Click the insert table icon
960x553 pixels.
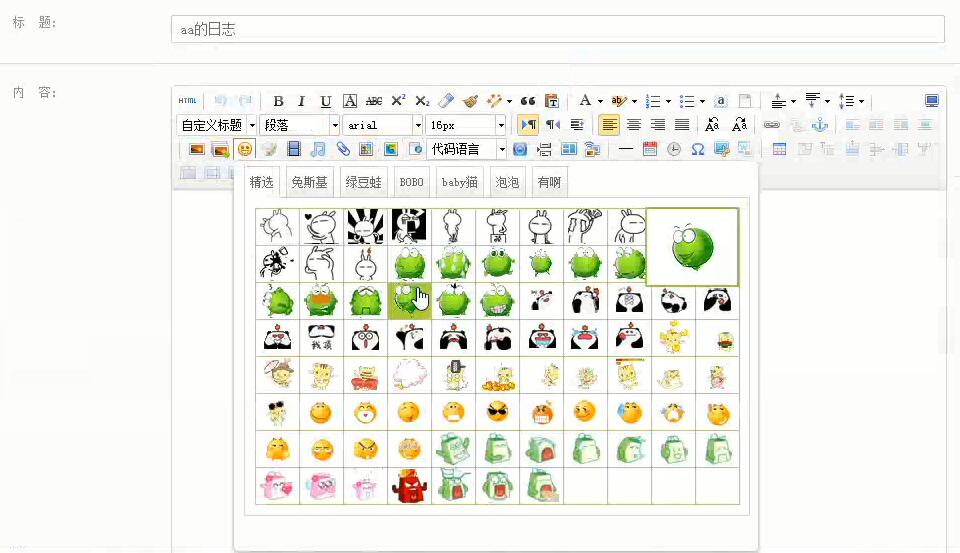(779, 149)
